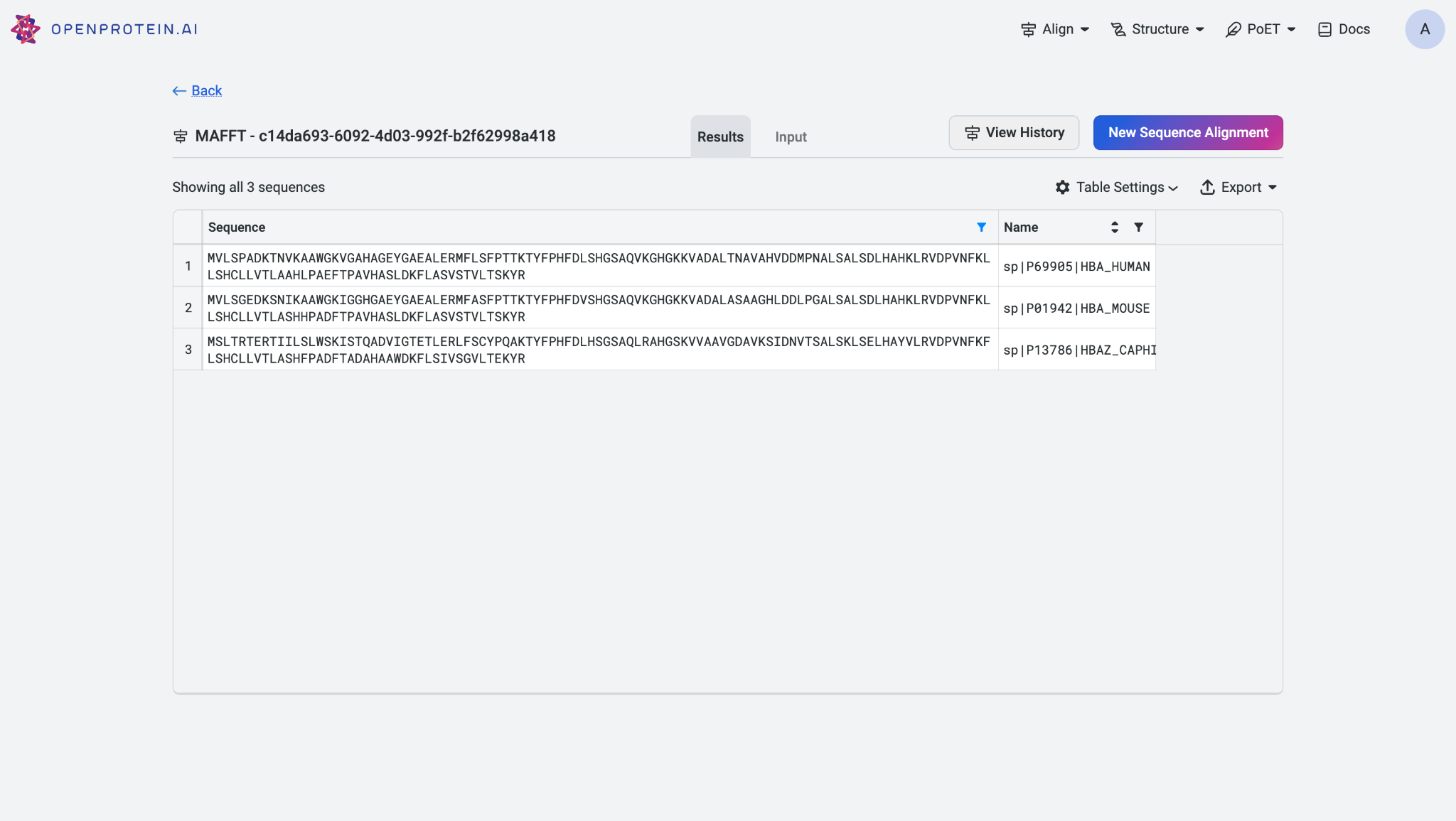Click the Align icon in navbar
This screenshot has width=1456, height=821.
1028,29
